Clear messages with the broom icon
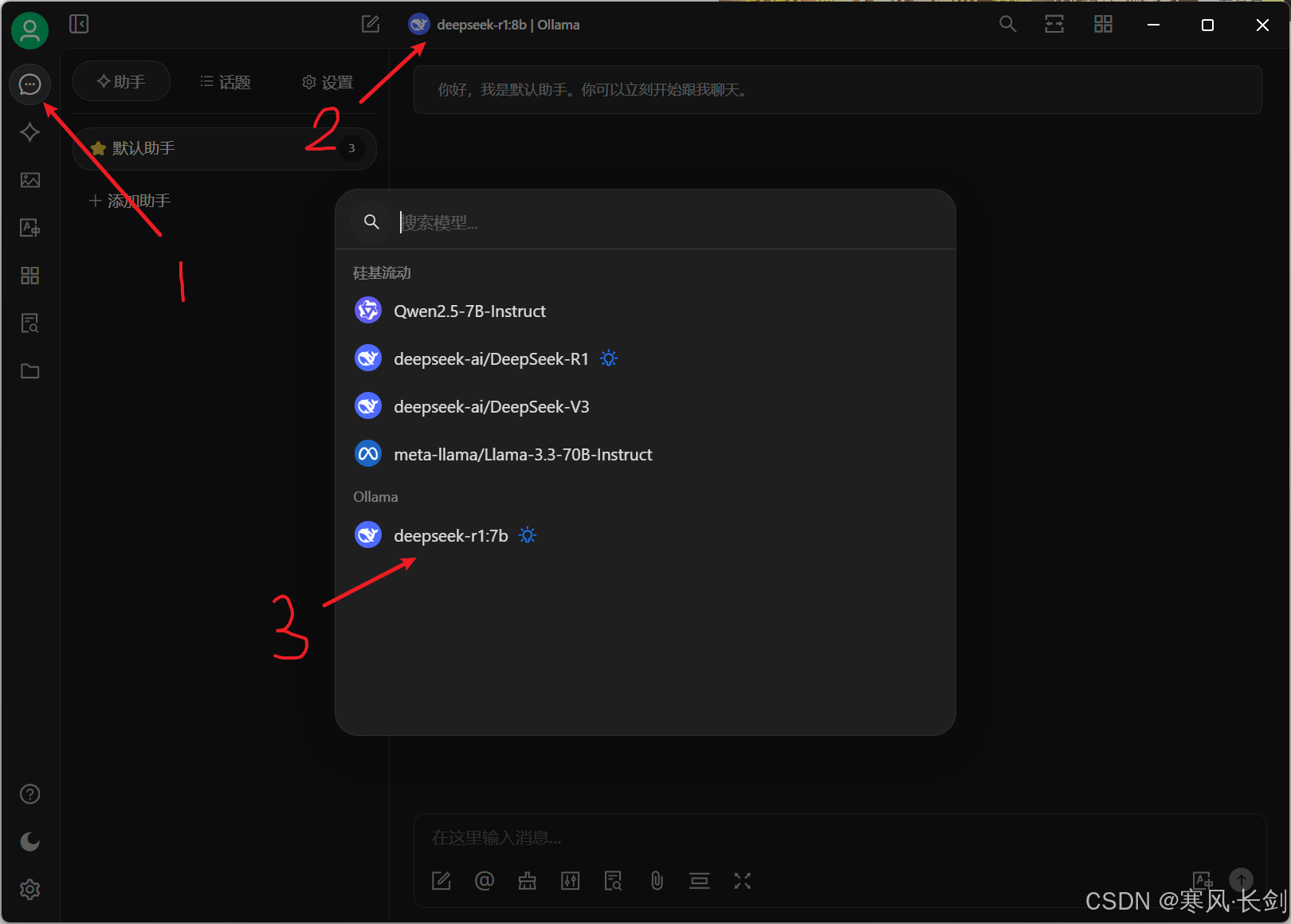The height and width of the screenshot is (924, 1291). pyautogui.click(x=528, y=880)
